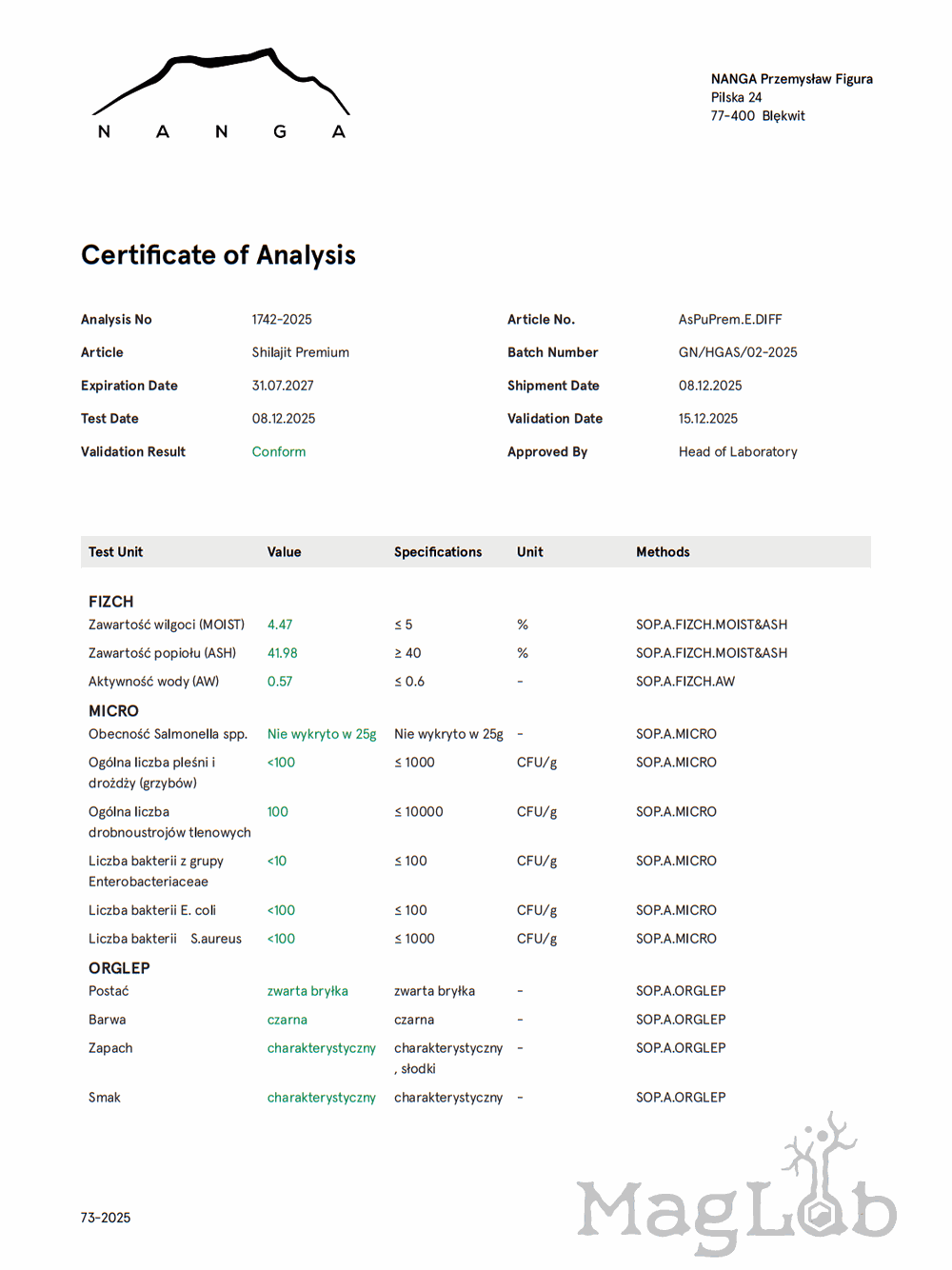This screenshot has width=952, height=1270.
Task: Click the Methods column header
Action: tap(663, 552)
